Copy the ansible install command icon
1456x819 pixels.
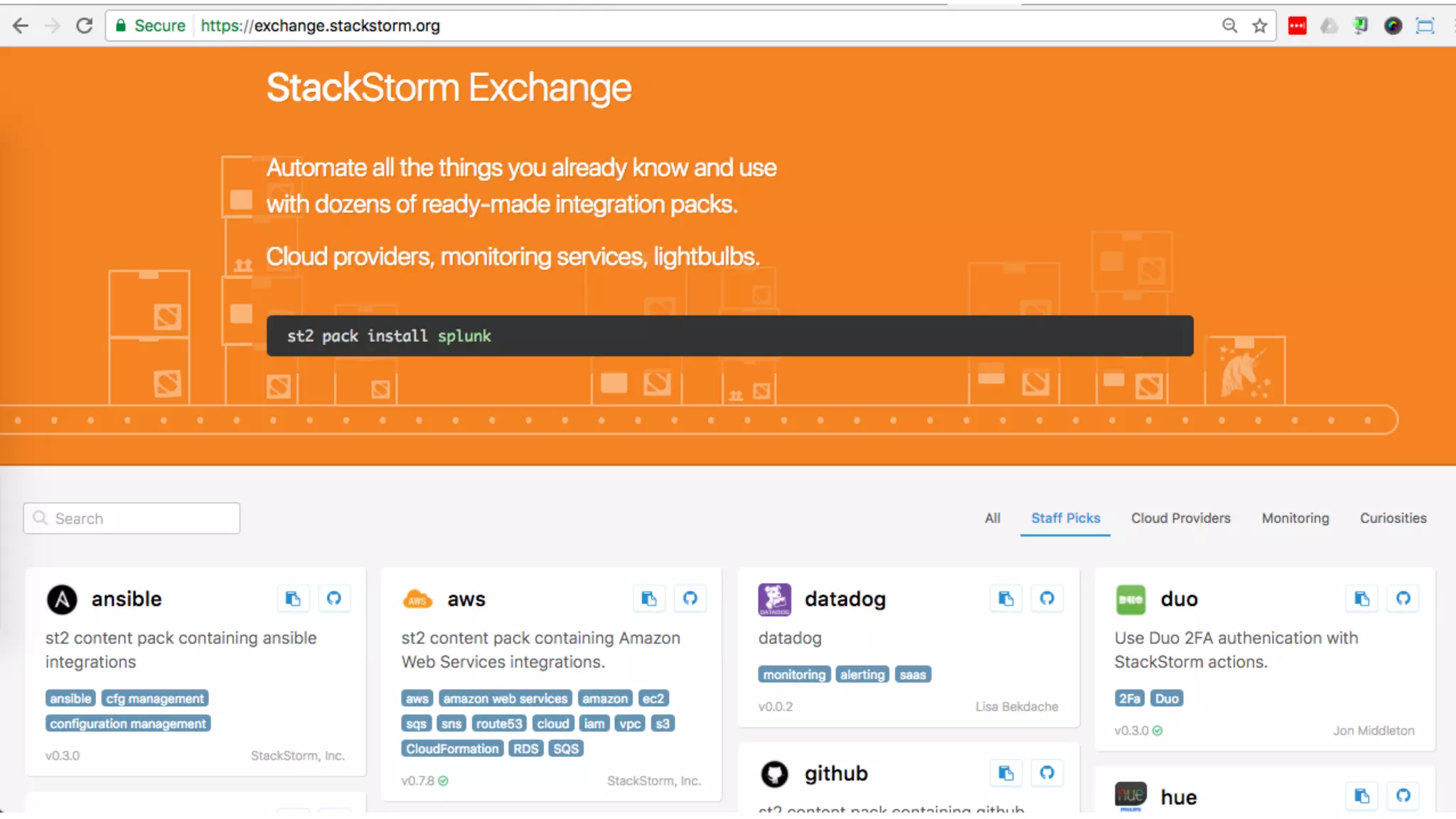pyautogui.click(x=293, y=599)
